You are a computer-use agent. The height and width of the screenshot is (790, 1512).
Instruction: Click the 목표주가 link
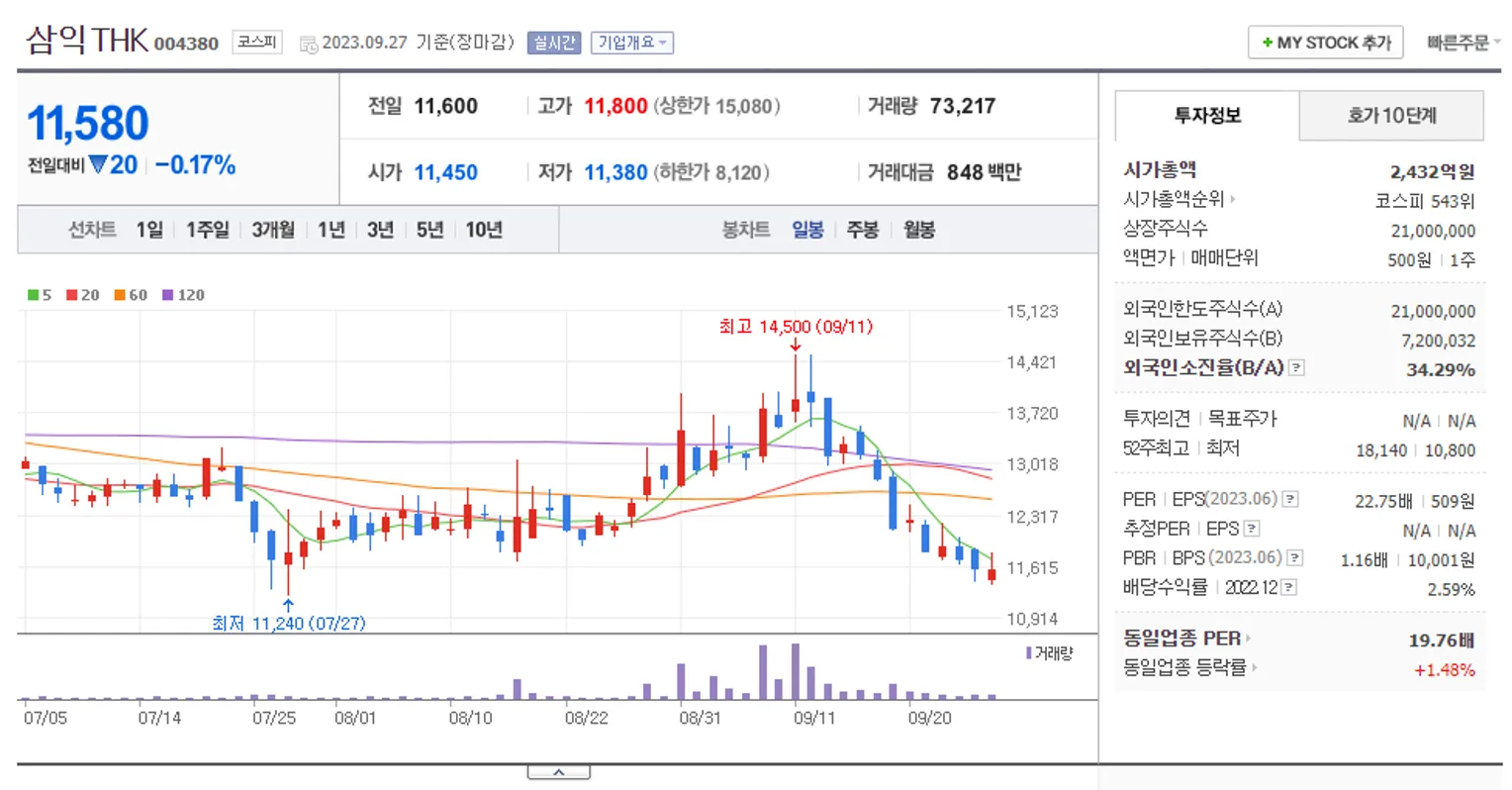click(x=1242, y=419)
